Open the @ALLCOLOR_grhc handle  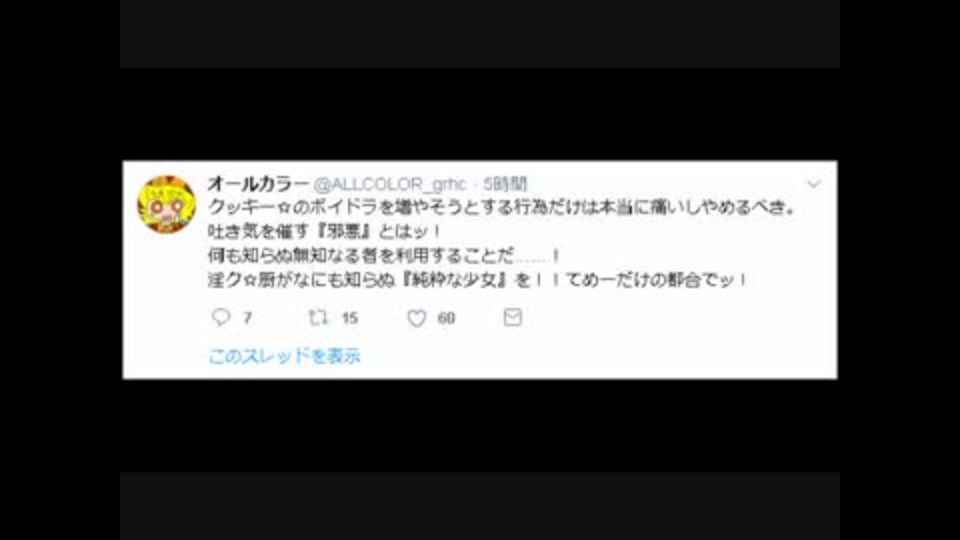click(390, 184)
